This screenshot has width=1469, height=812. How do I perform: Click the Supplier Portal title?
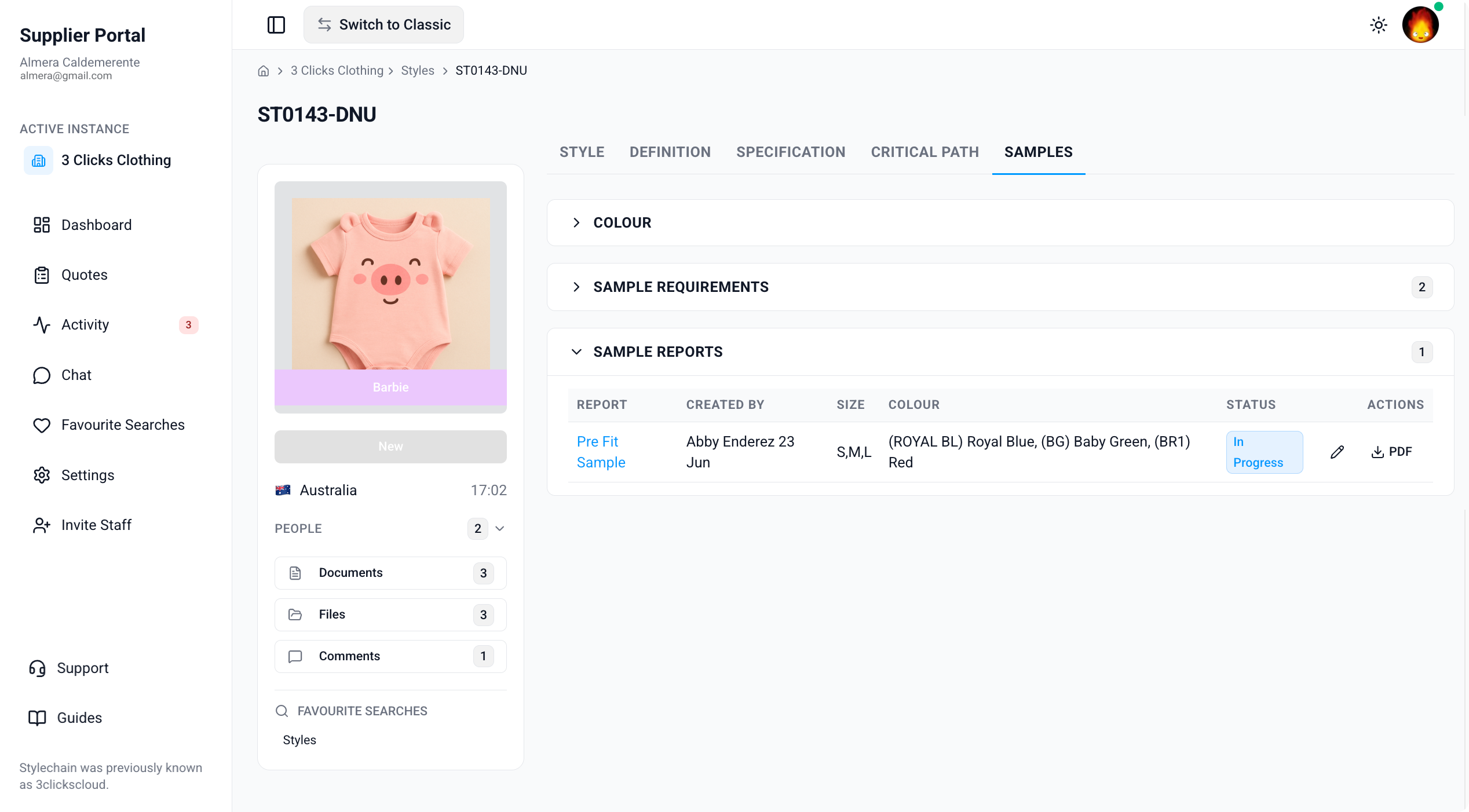(83, 35)
